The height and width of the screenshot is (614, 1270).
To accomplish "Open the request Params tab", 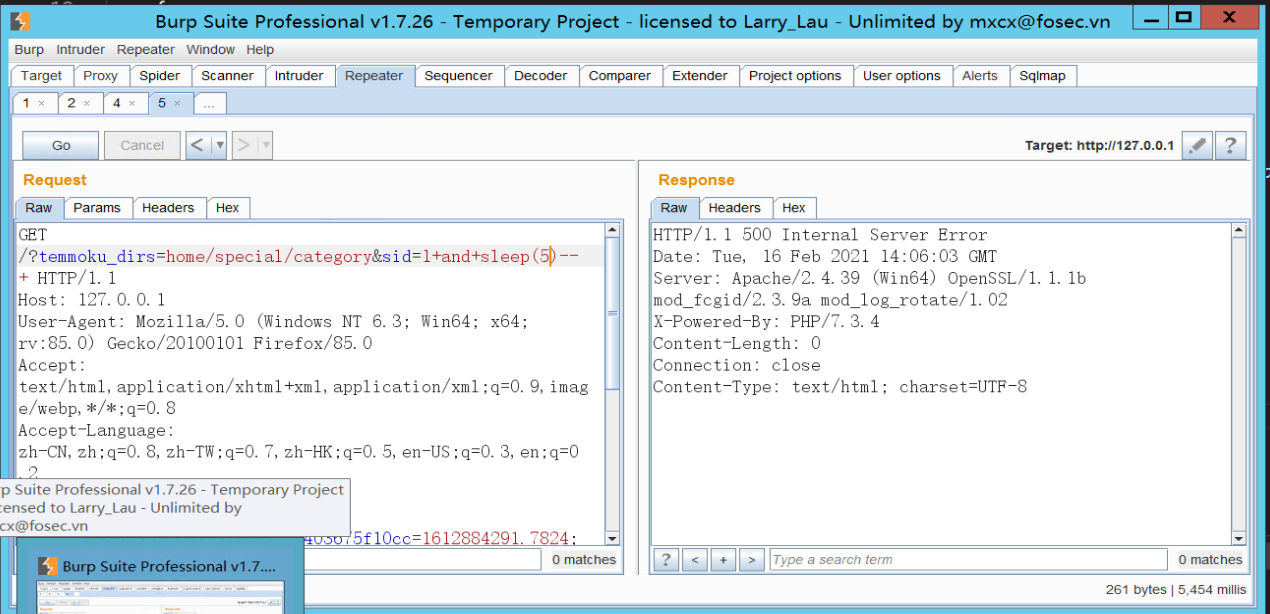I will [x=97, y=207].
